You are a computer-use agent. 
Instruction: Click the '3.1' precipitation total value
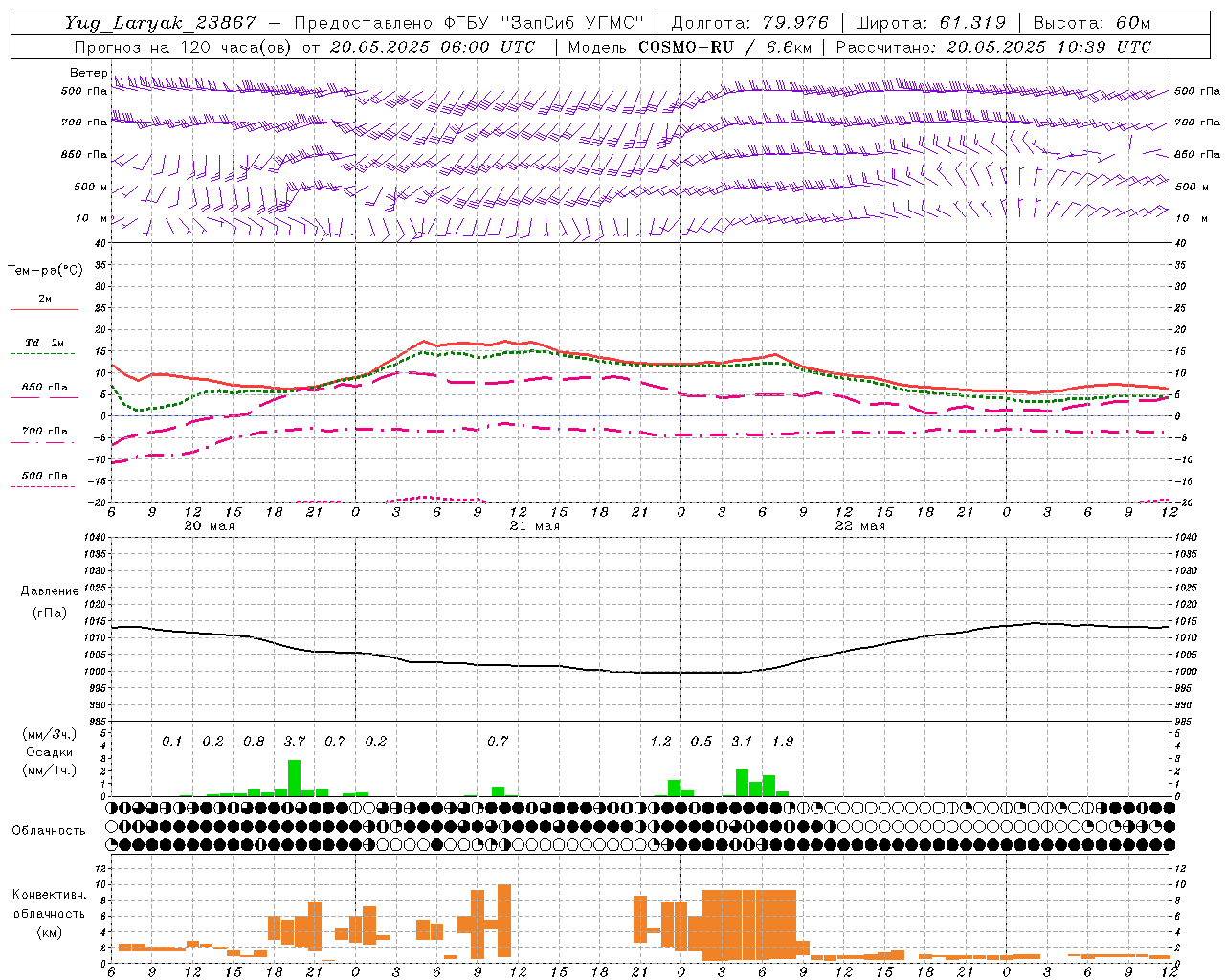(x=742, y=741)
